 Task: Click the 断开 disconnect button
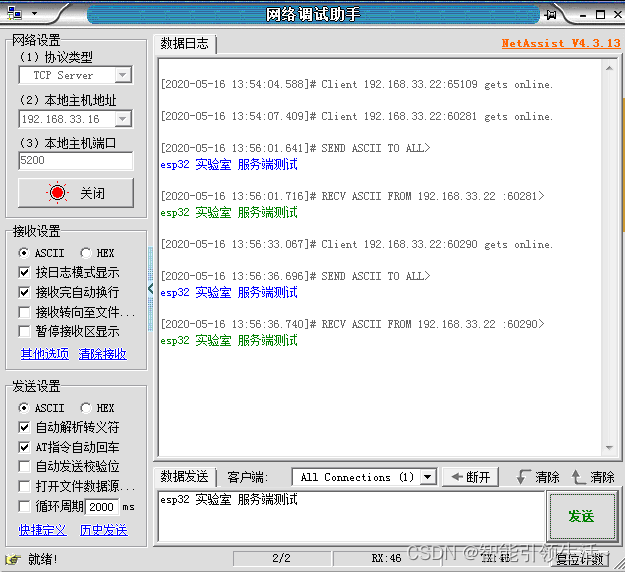tap(470, 477)
